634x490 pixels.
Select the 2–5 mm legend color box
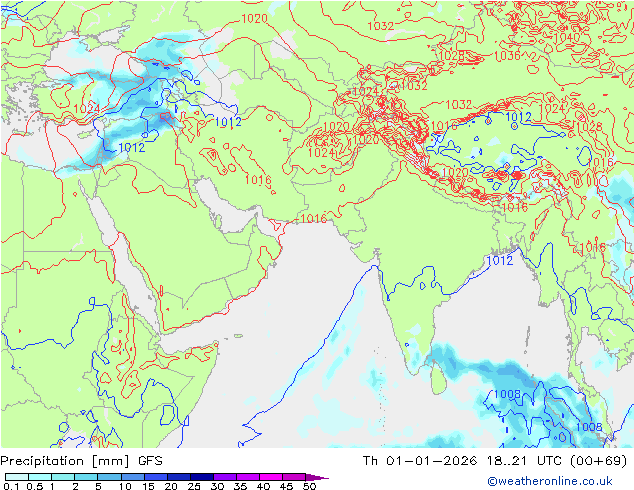(86, 477)
